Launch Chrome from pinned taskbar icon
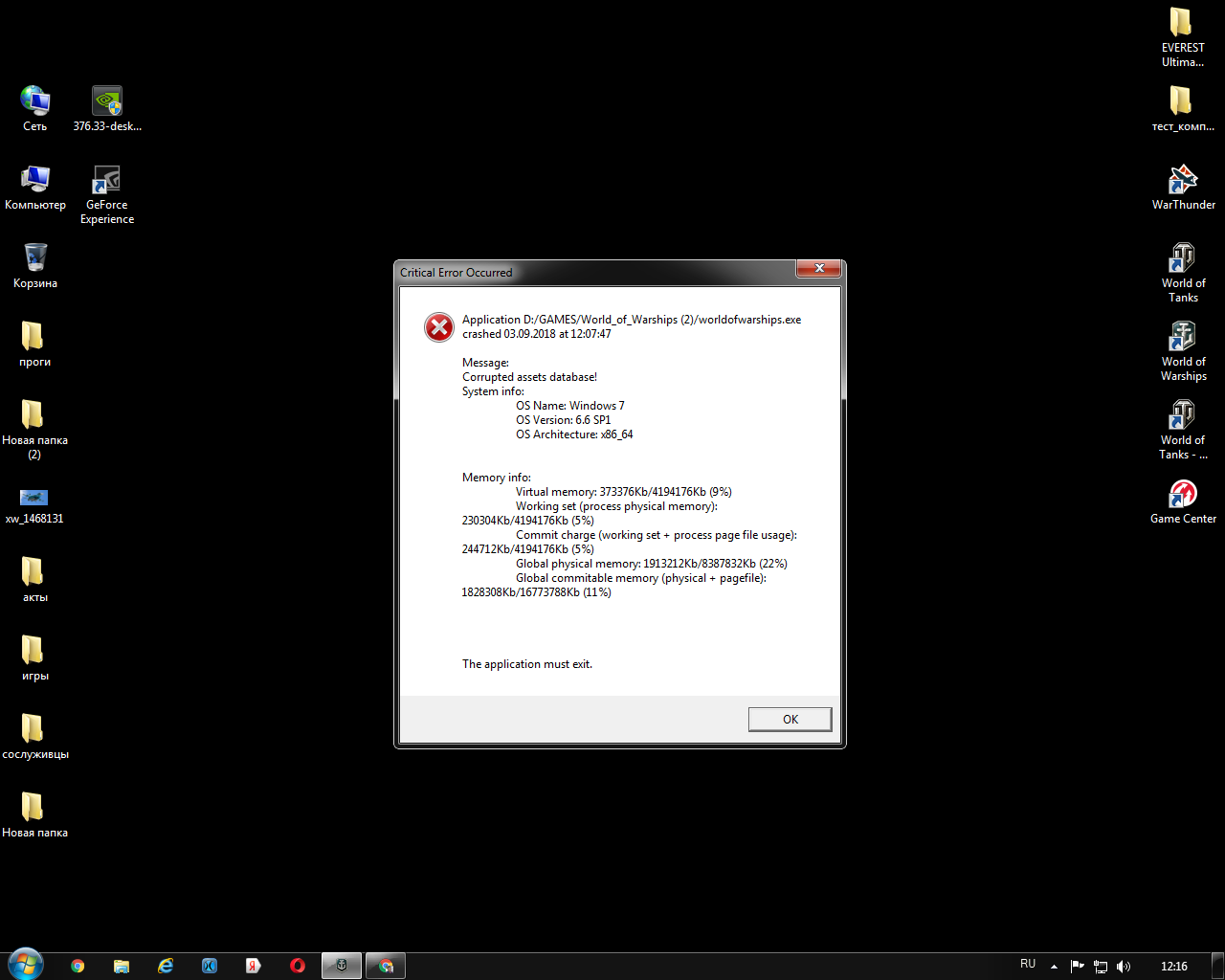 [78, 966]
